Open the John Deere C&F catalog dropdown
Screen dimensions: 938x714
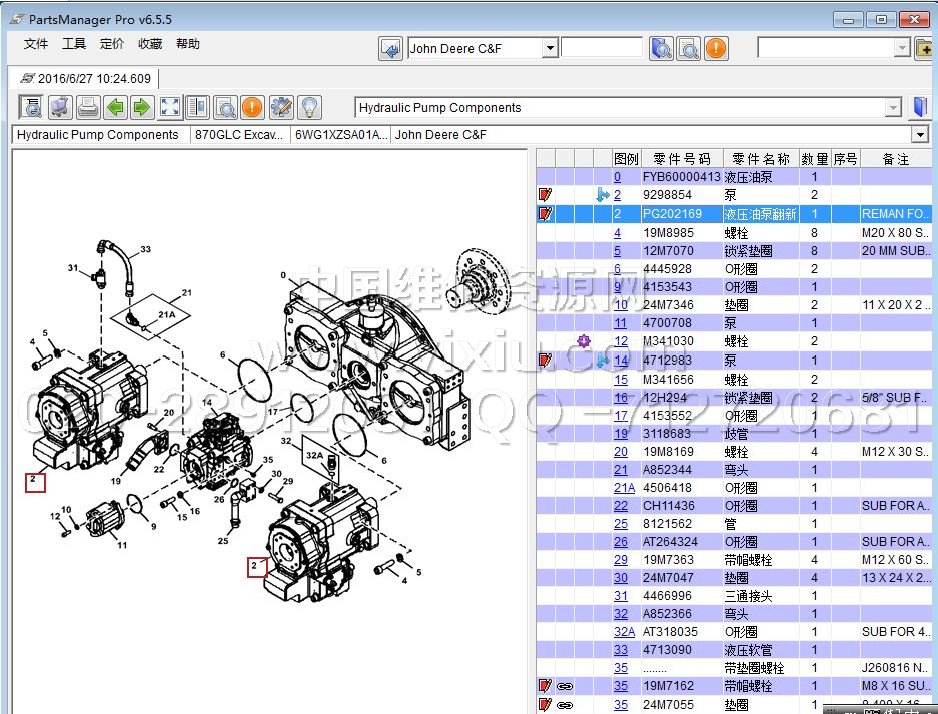[x=550, y=48]
